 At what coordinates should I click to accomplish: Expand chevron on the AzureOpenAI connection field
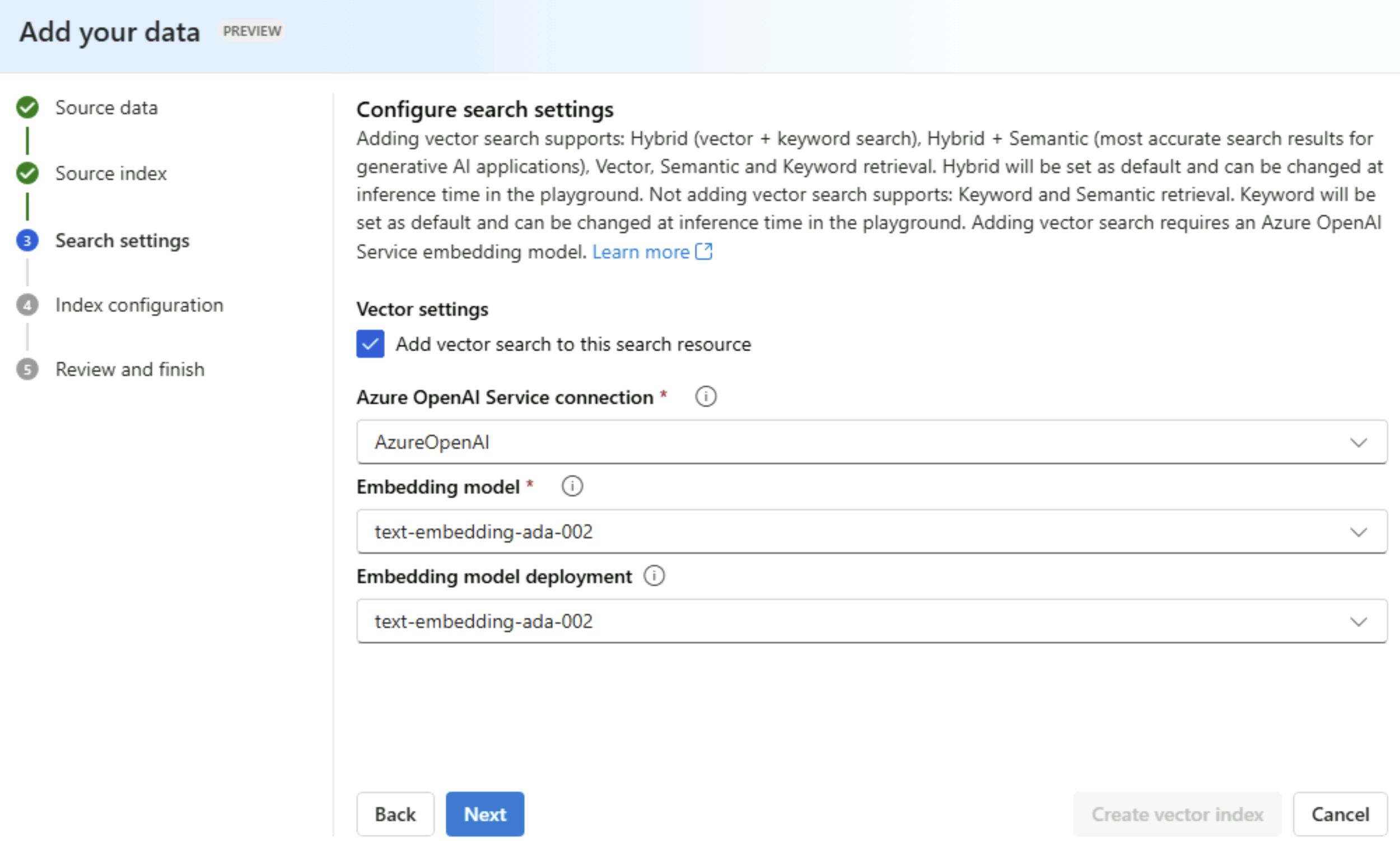(x=1359, y=442)
